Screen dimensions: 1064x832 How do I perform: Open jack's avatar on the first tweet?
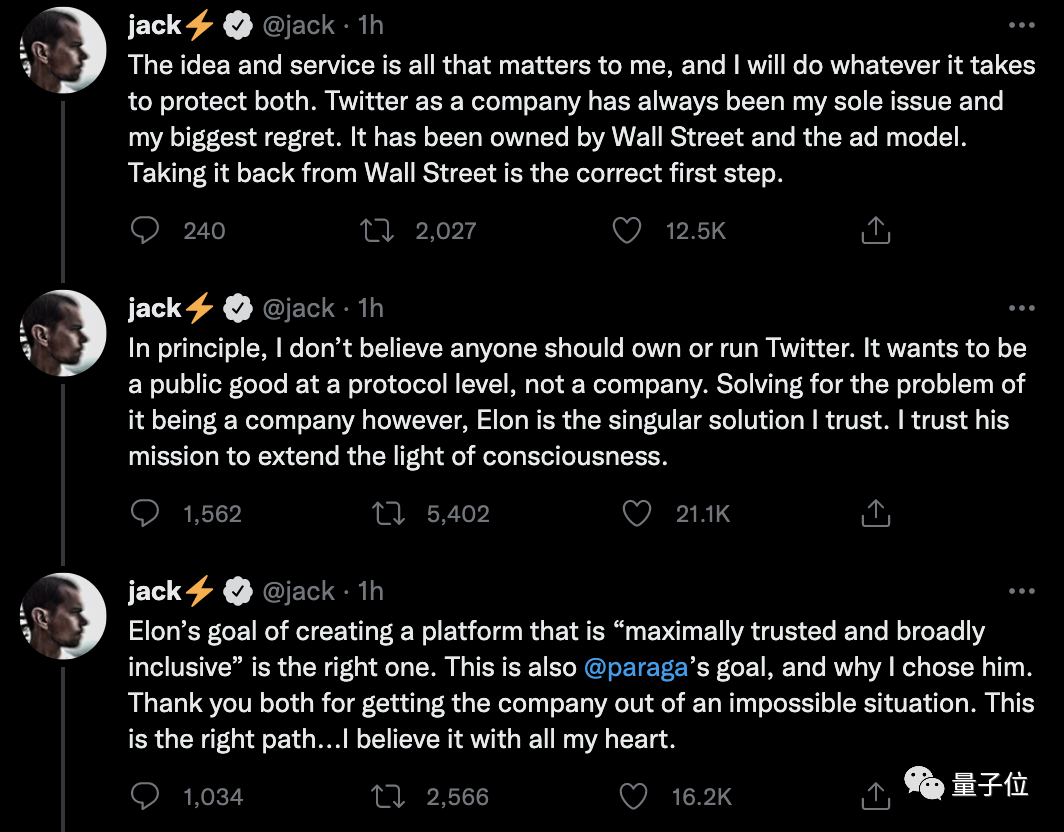coord(64,52)
